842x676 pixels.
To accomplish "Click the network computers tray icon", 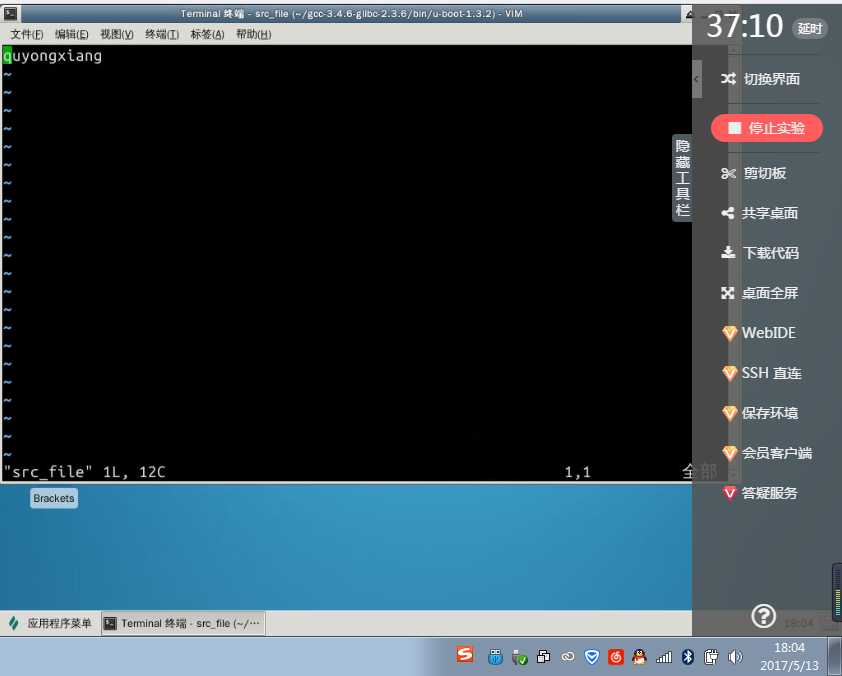I will [x=543, y=656].
